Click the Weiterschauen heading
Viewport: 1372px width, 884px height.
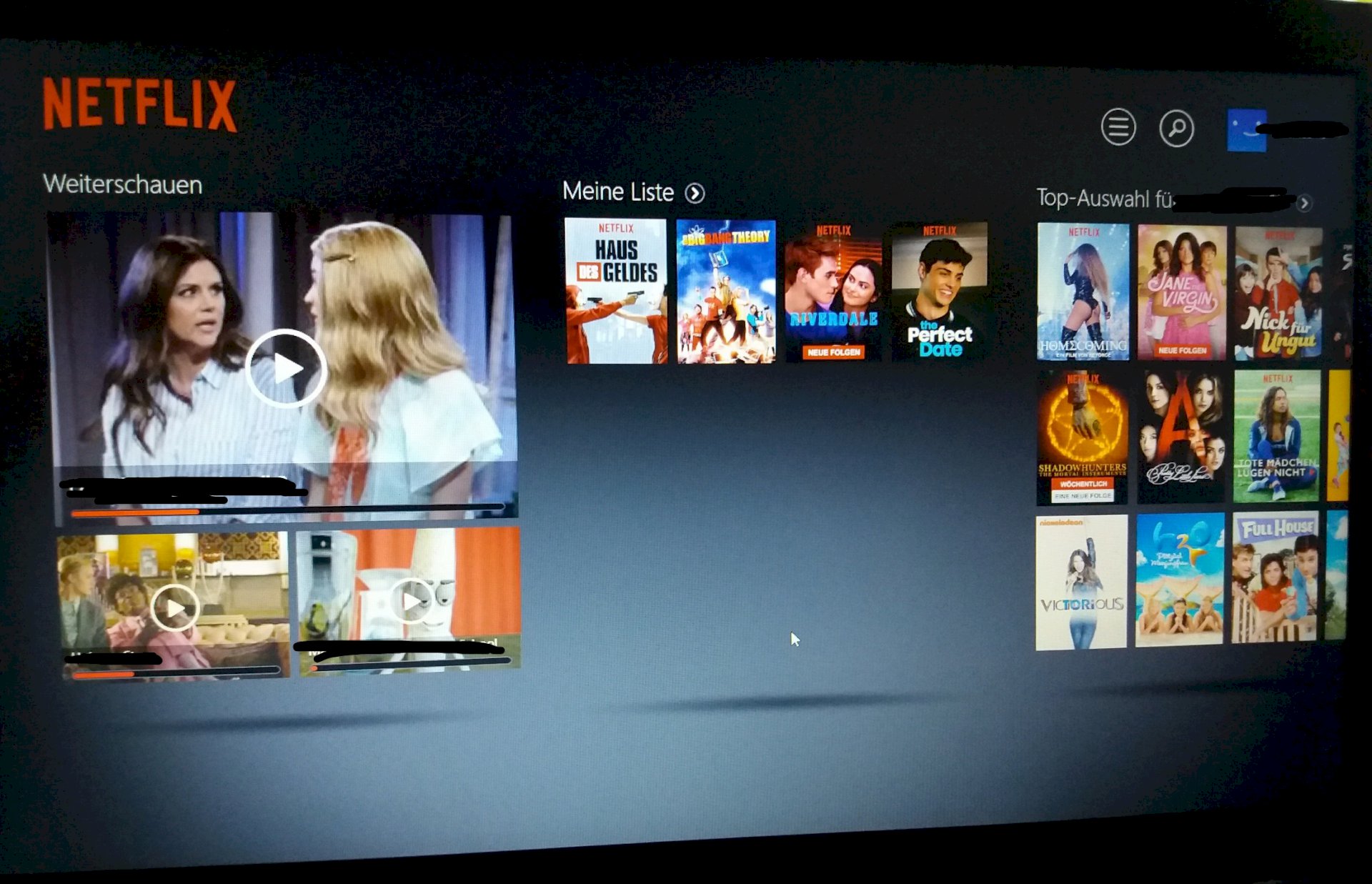pos(122,184)
